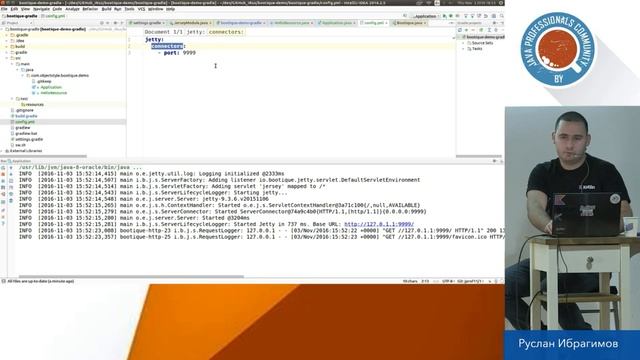640x360 pixels.
Task: Collapse the main folder in tree
Action: (x=12, y=64)
